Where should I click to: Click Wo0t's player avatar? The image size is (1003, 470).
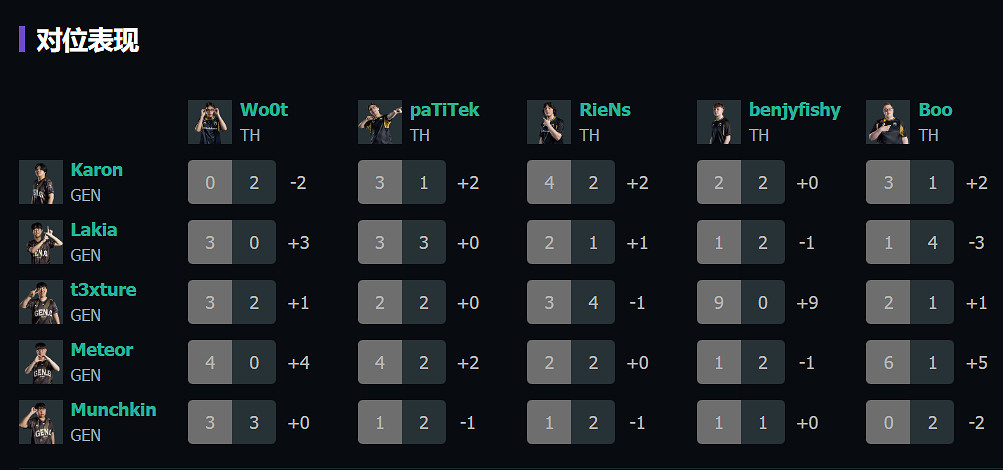(x=210, y=122)
